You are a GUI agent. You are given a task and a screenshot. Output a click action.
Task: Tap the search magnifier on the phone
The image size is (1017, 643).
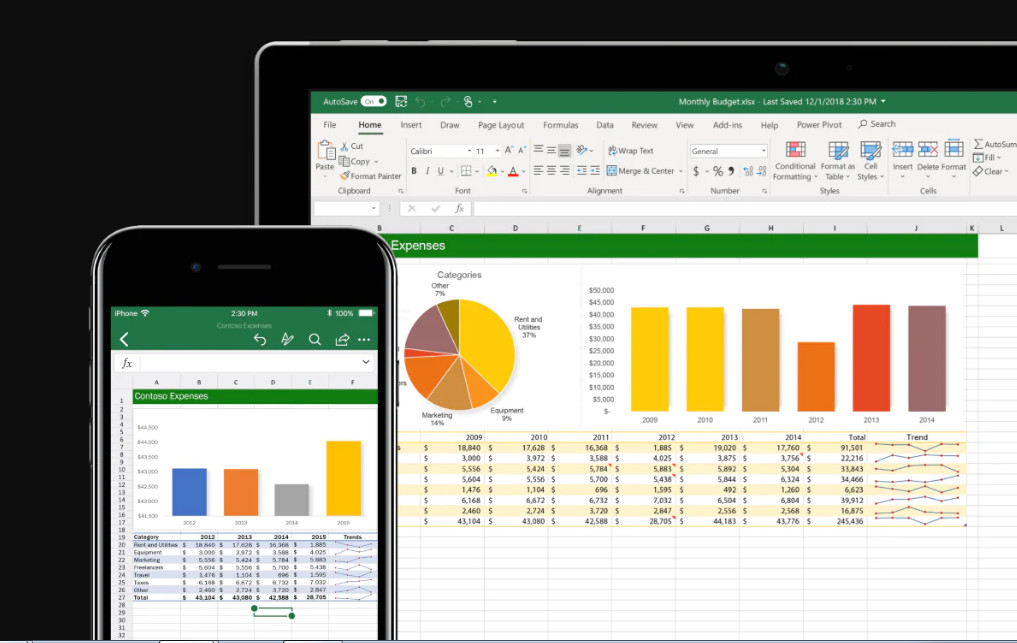315,339
